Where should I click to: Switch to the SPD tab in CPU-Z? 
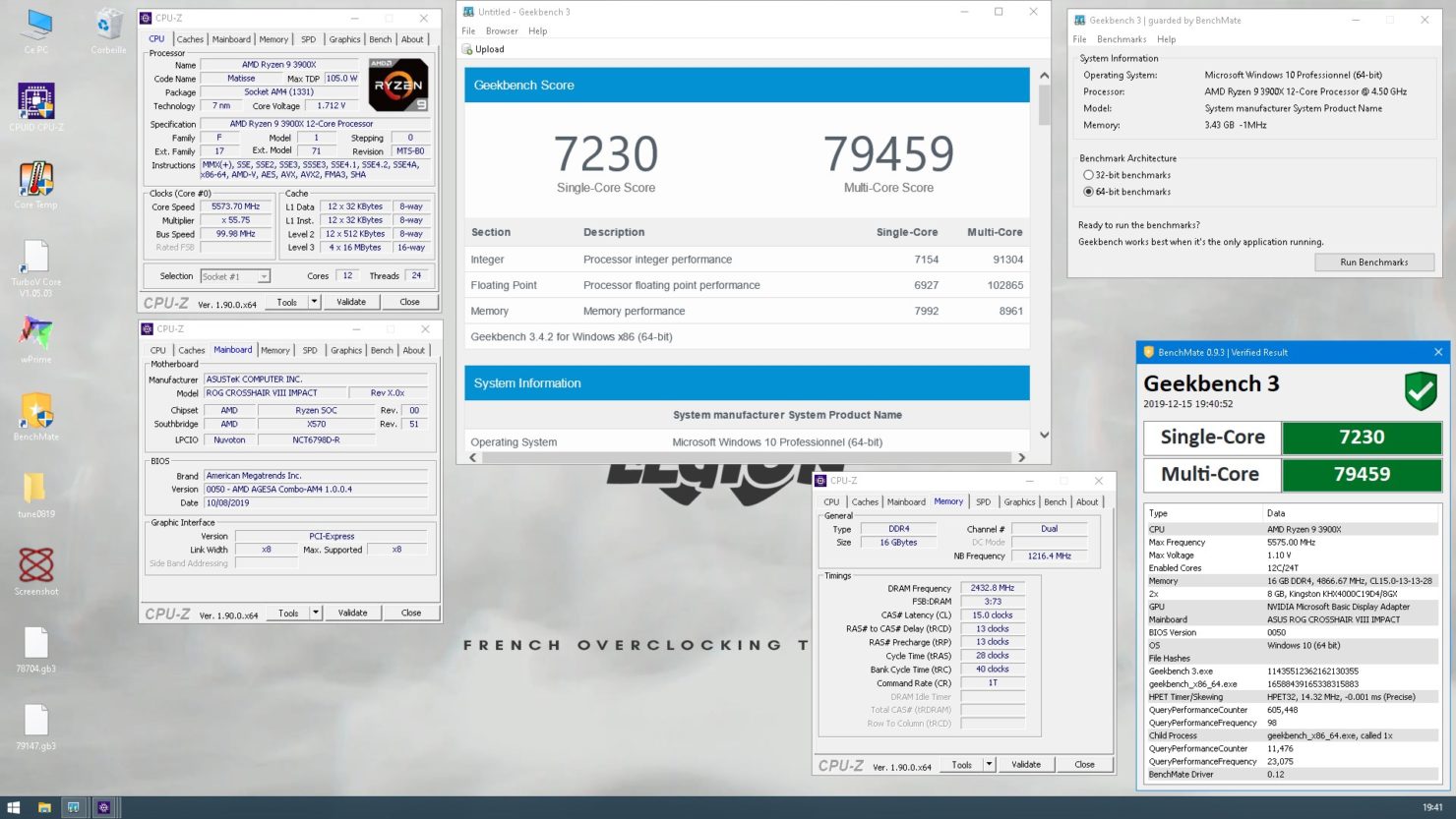click(309, 38)
